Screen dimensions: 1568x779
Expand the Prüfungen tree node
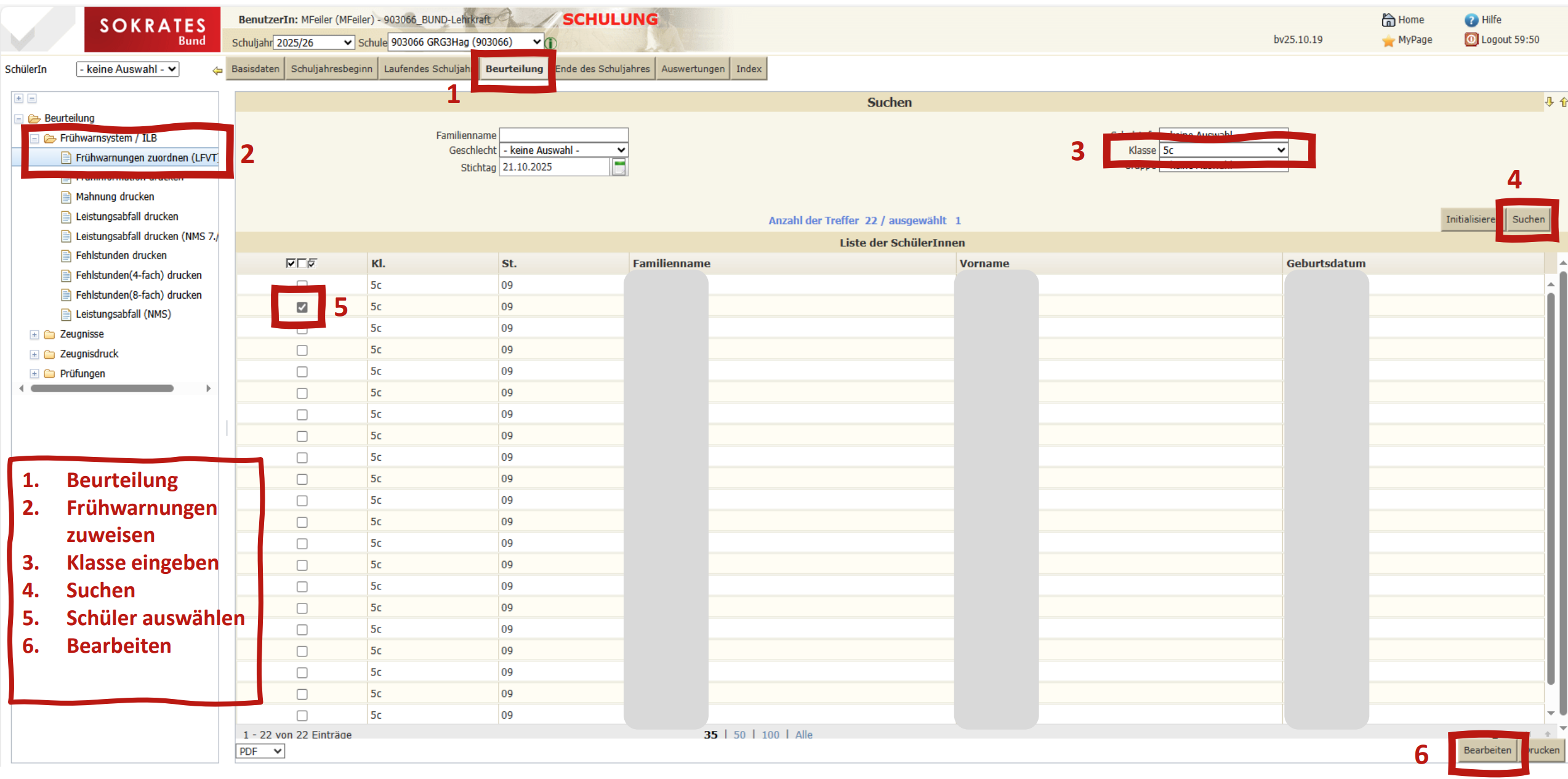(34, 374)
